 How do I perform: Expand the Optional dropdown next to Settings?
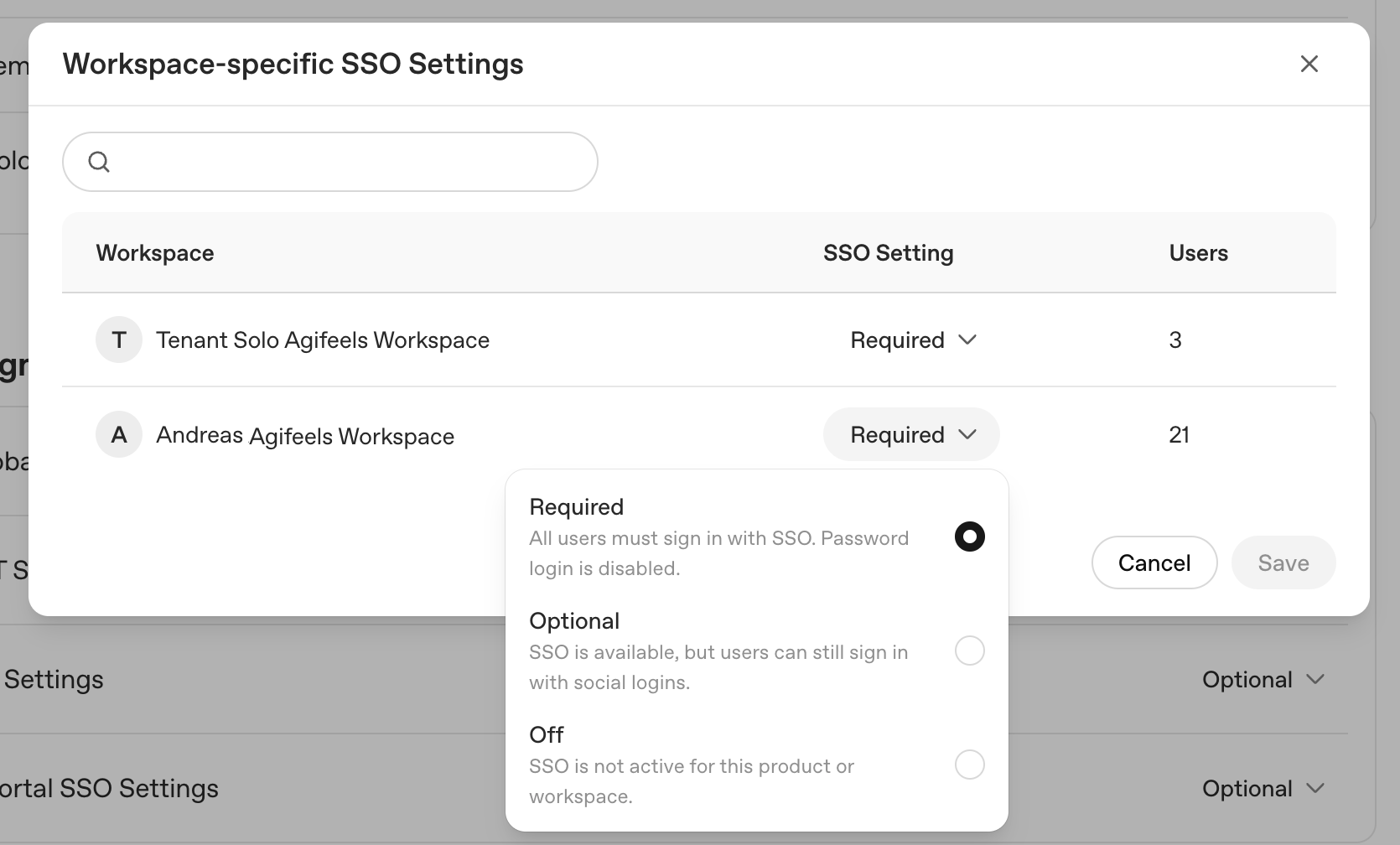[1264, 679]
